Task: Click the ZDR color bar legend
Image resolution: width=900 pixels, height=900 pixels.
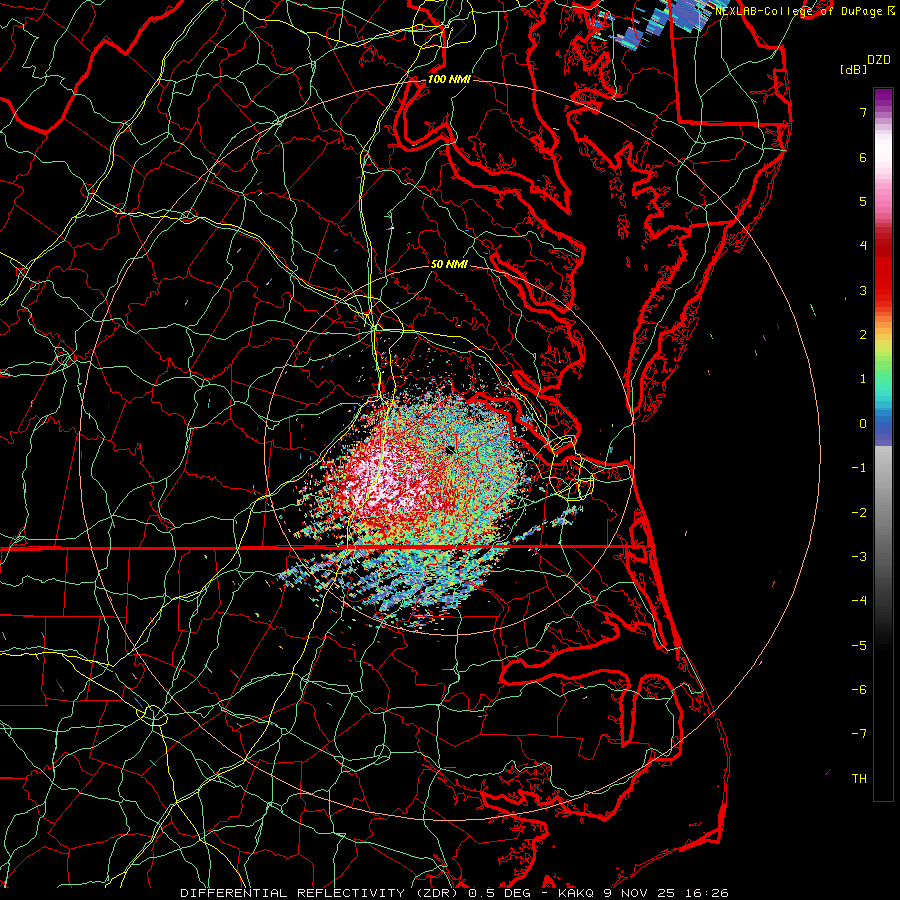Action: [x=883, y=444]
